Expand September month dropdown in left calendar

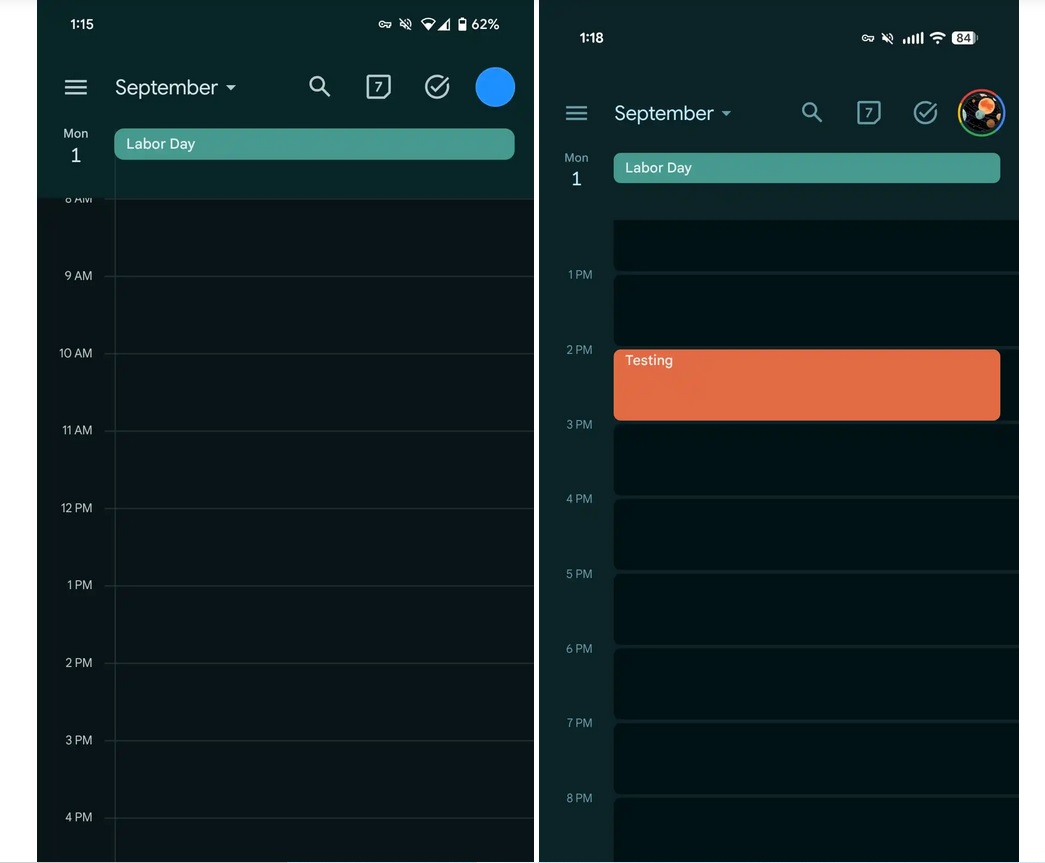tap(175, 87)
